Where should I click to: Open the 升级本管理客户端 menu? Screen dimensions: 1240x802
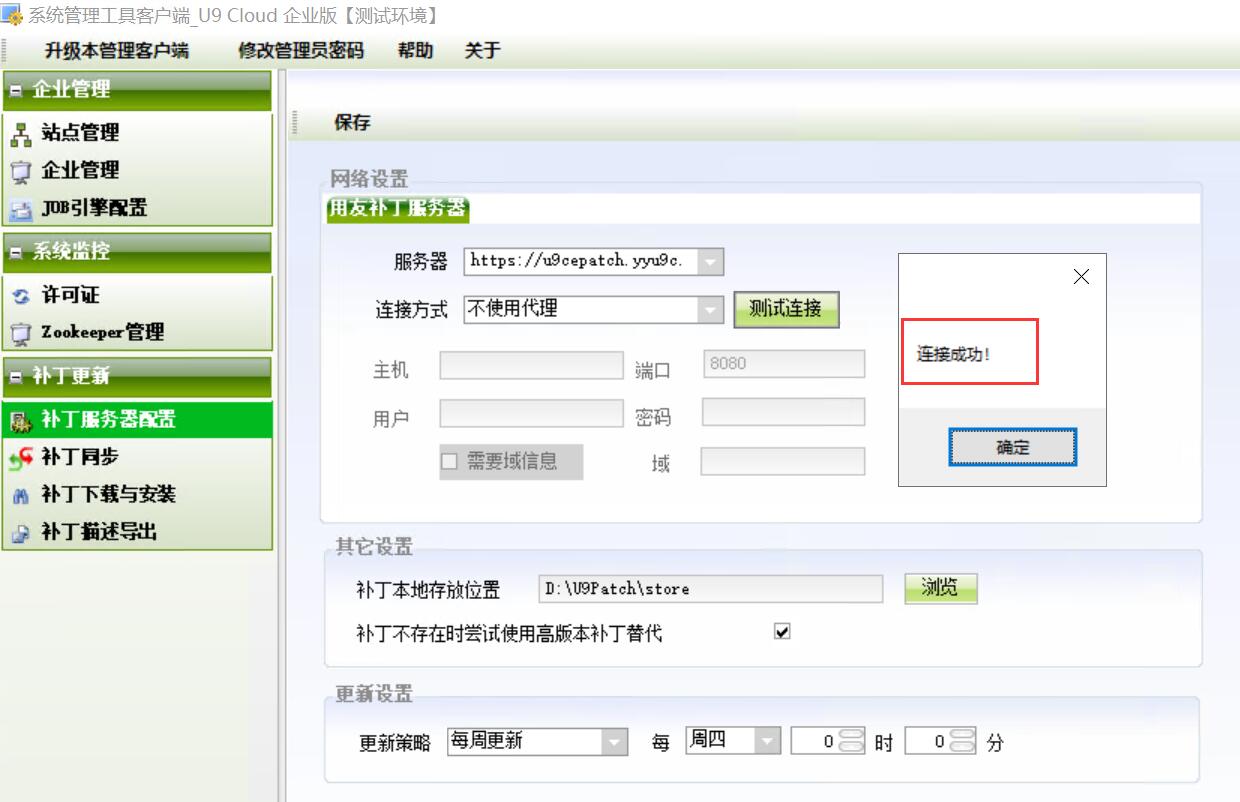coord(116,51)
